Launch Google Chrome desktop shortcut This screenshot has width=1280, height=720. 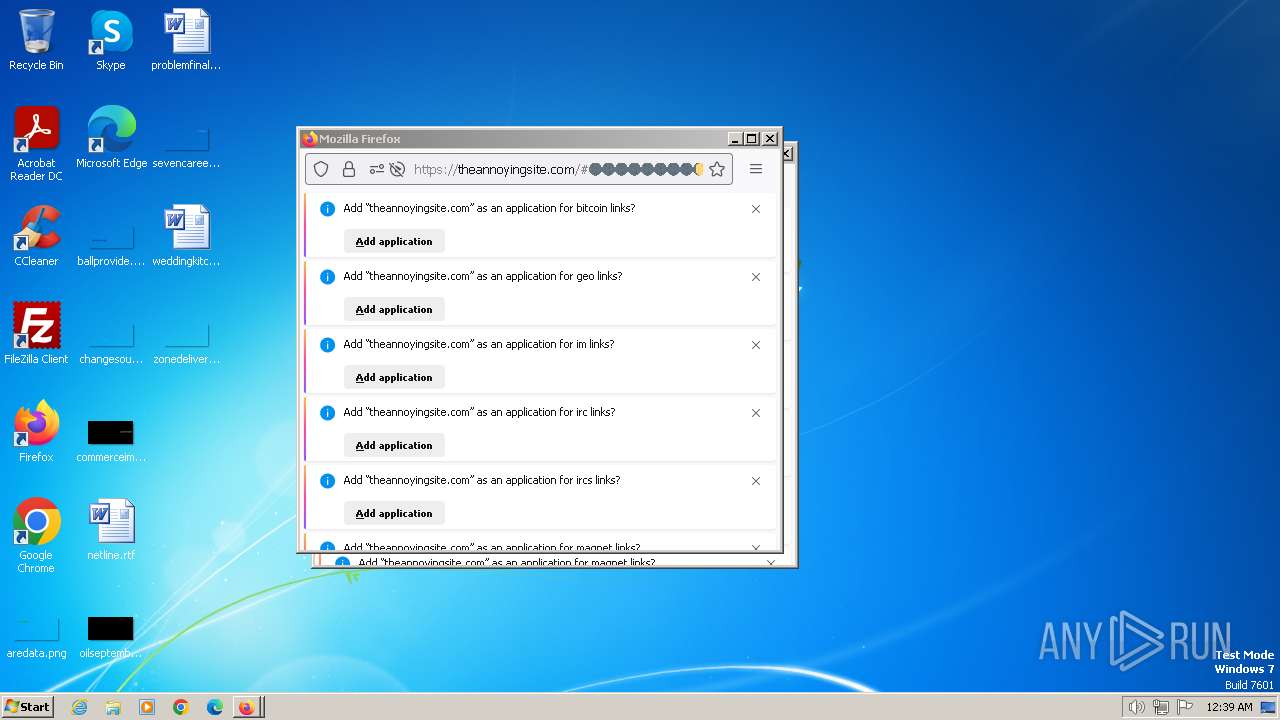pyautogui.click(x=36, y=536)
